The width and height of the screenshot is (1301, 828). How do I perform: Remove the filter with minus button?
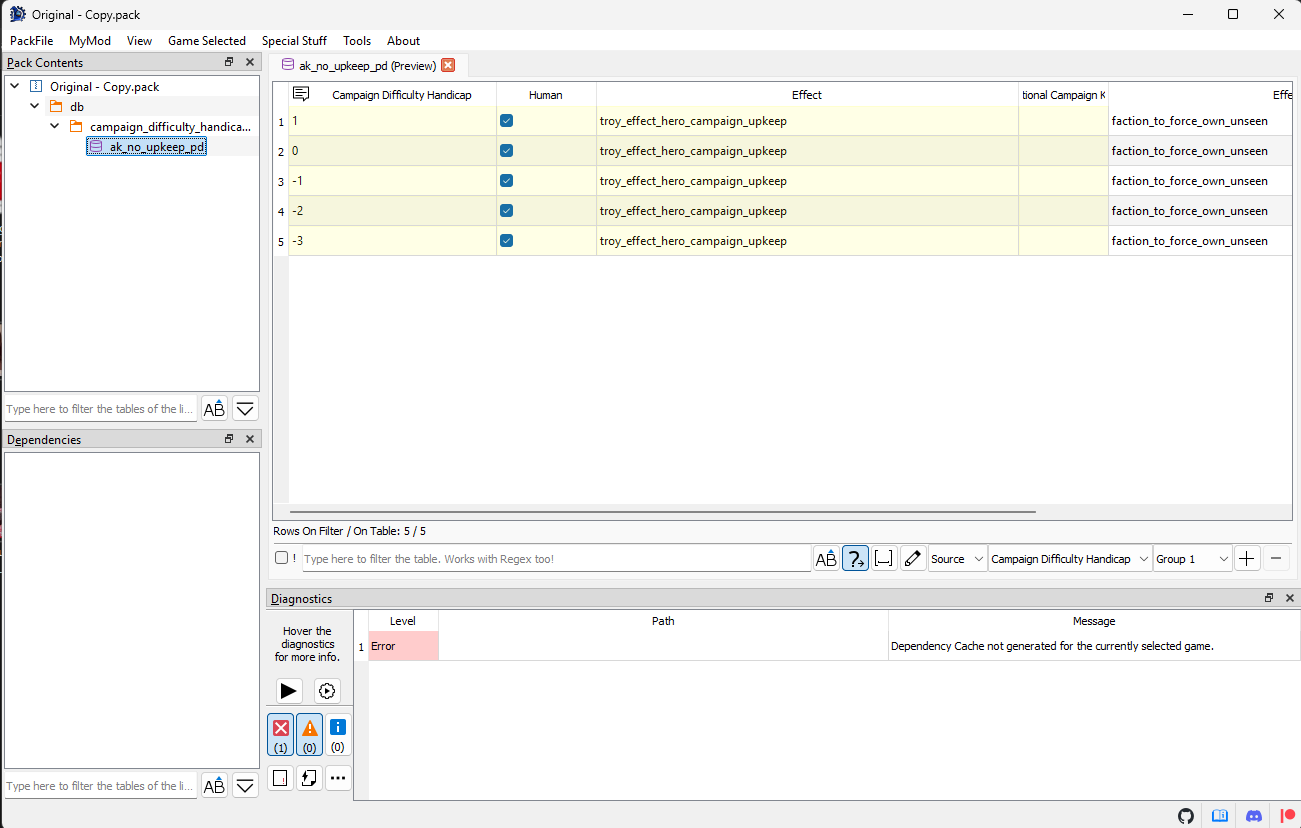[1276, 559]
